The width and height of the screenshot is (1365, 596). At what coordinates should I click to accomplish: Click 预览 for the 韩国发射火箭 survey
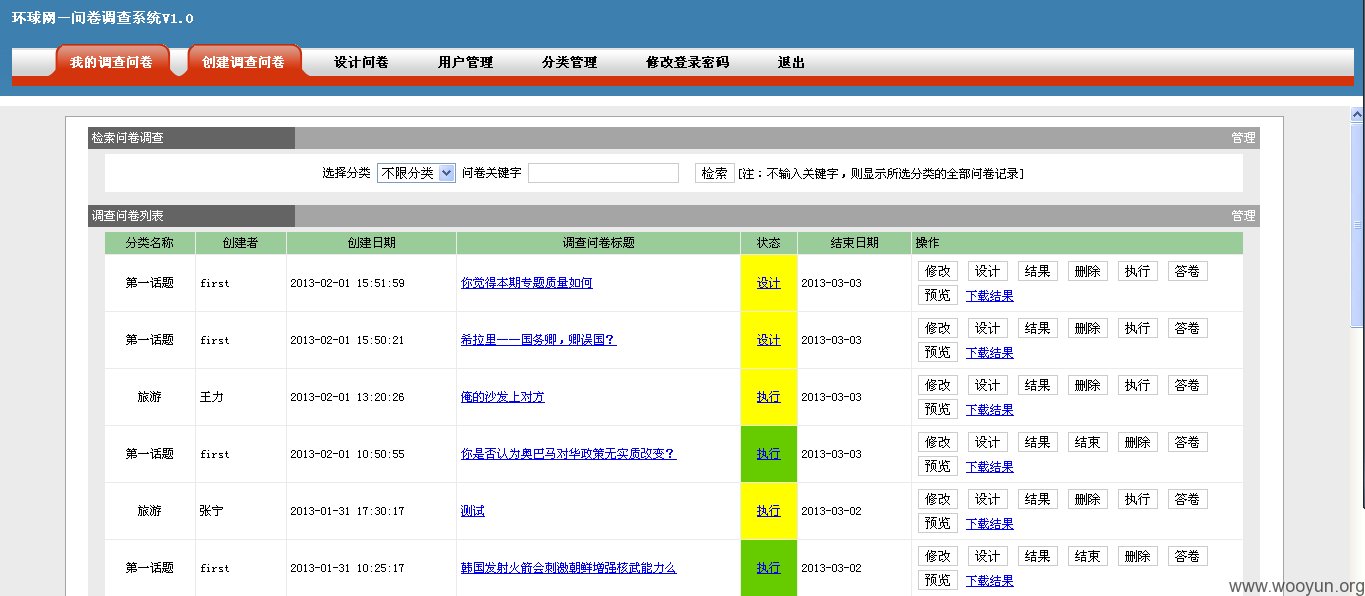pyautogui.click(x=937, y=580)
